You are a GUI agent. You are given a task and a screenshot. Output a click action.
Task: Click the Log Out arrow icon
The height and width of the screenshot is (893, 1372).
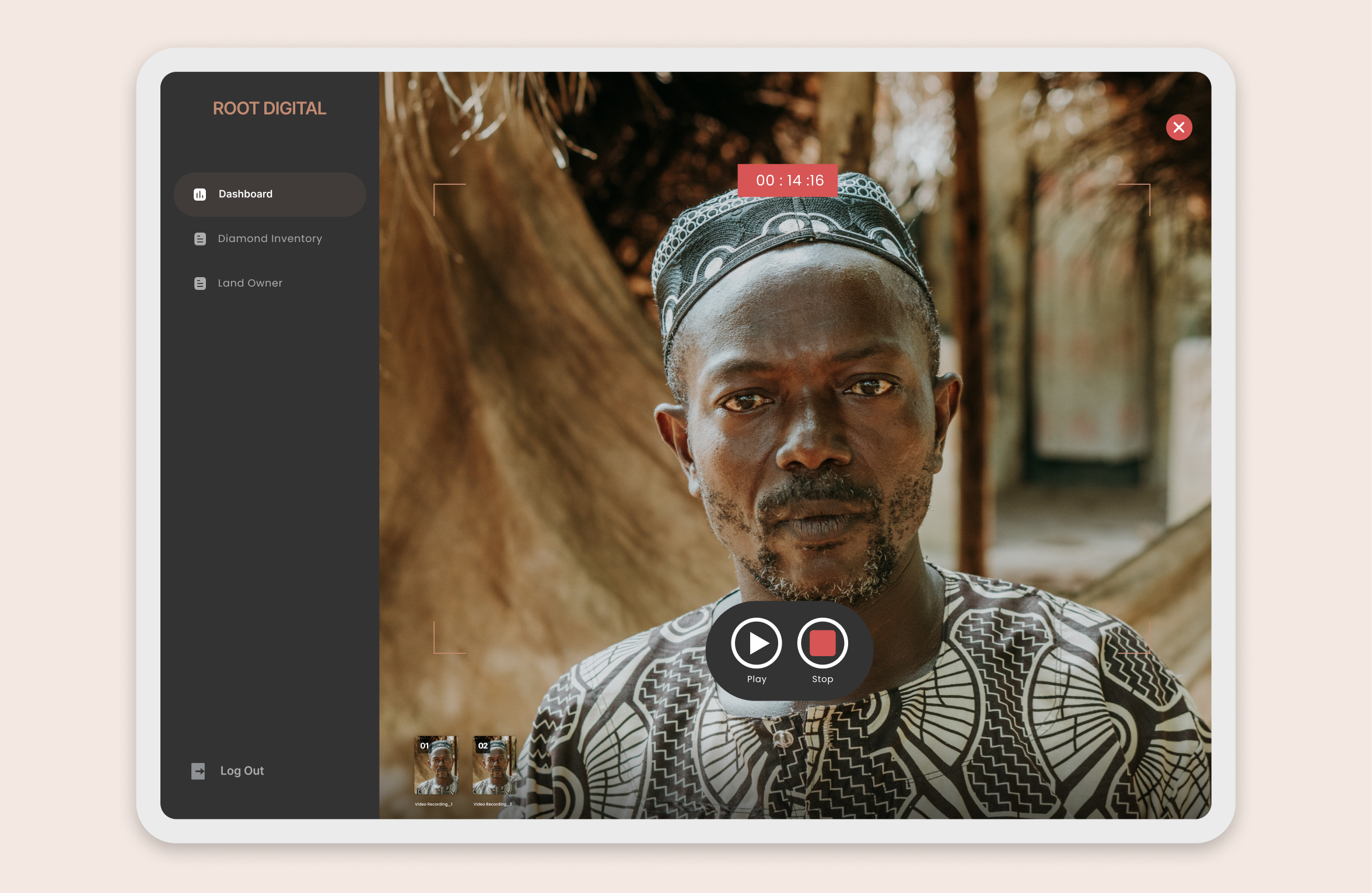point(198,771)
